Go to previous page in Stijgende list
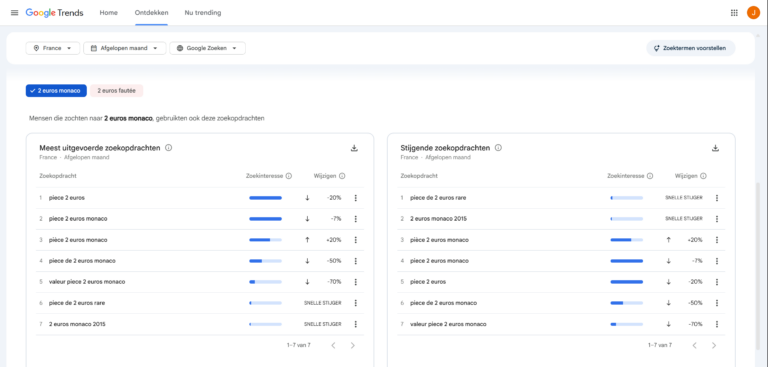This screenshot has height=367, width=768. 695,345
